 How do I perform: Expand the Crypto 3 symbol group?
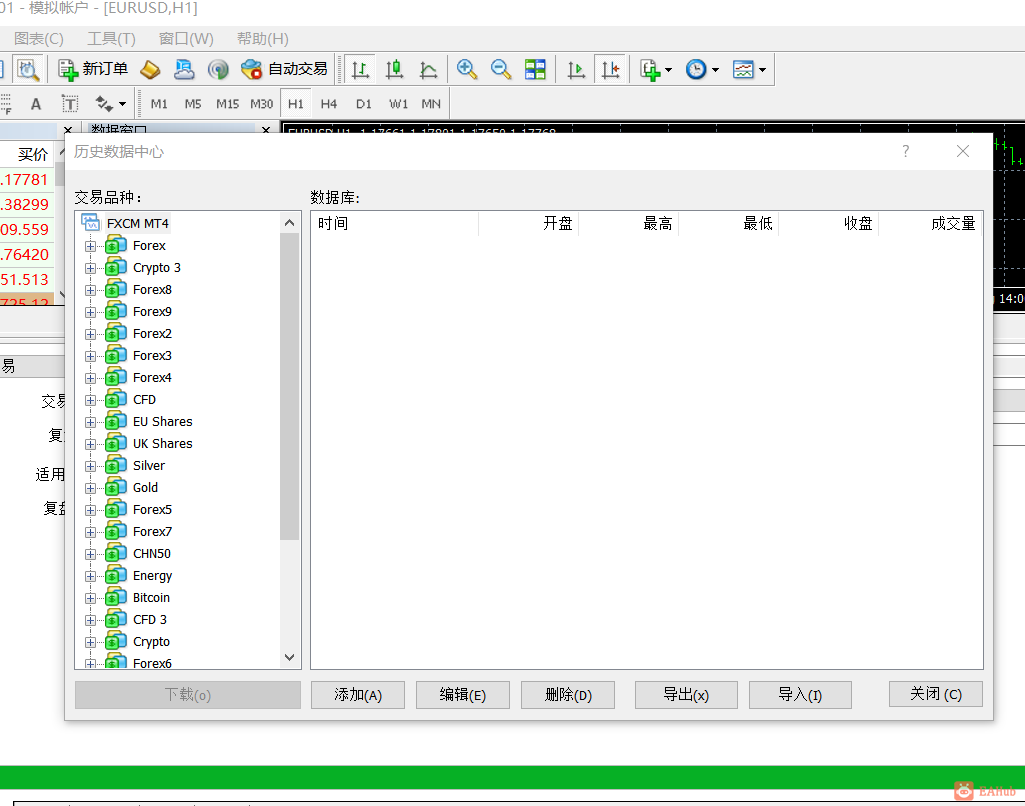90,269
